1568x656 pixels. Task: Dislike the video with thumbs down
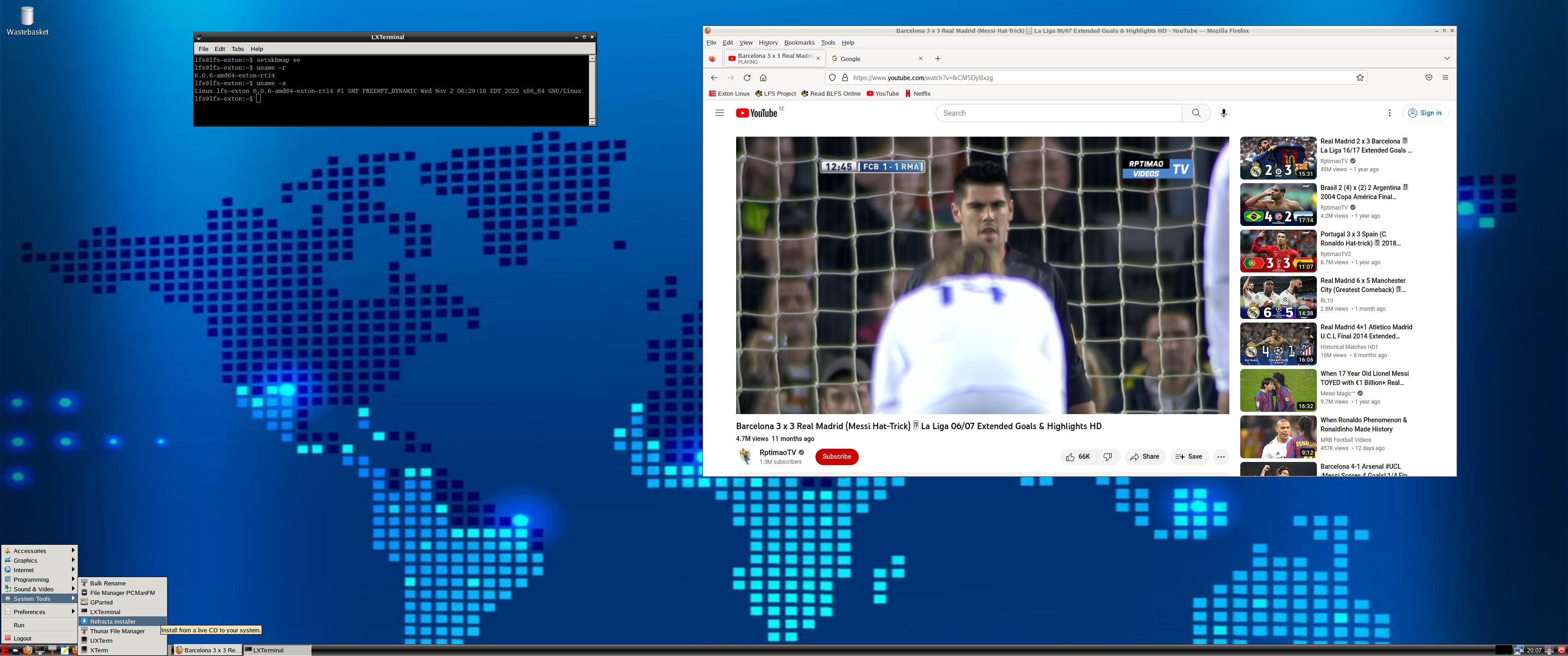1108,456
